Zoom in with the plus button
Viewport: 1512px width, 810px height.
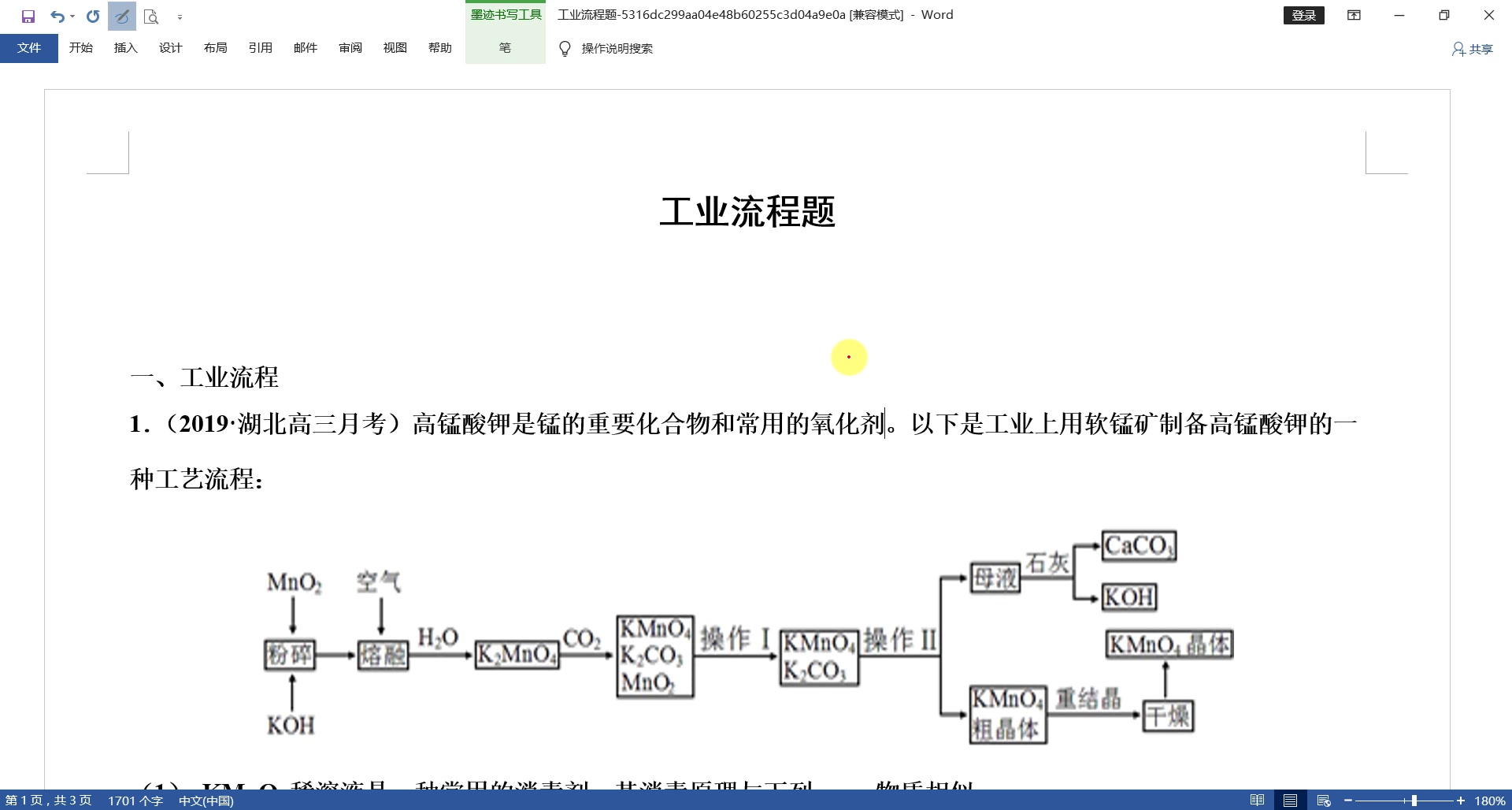coord(1461,801)
